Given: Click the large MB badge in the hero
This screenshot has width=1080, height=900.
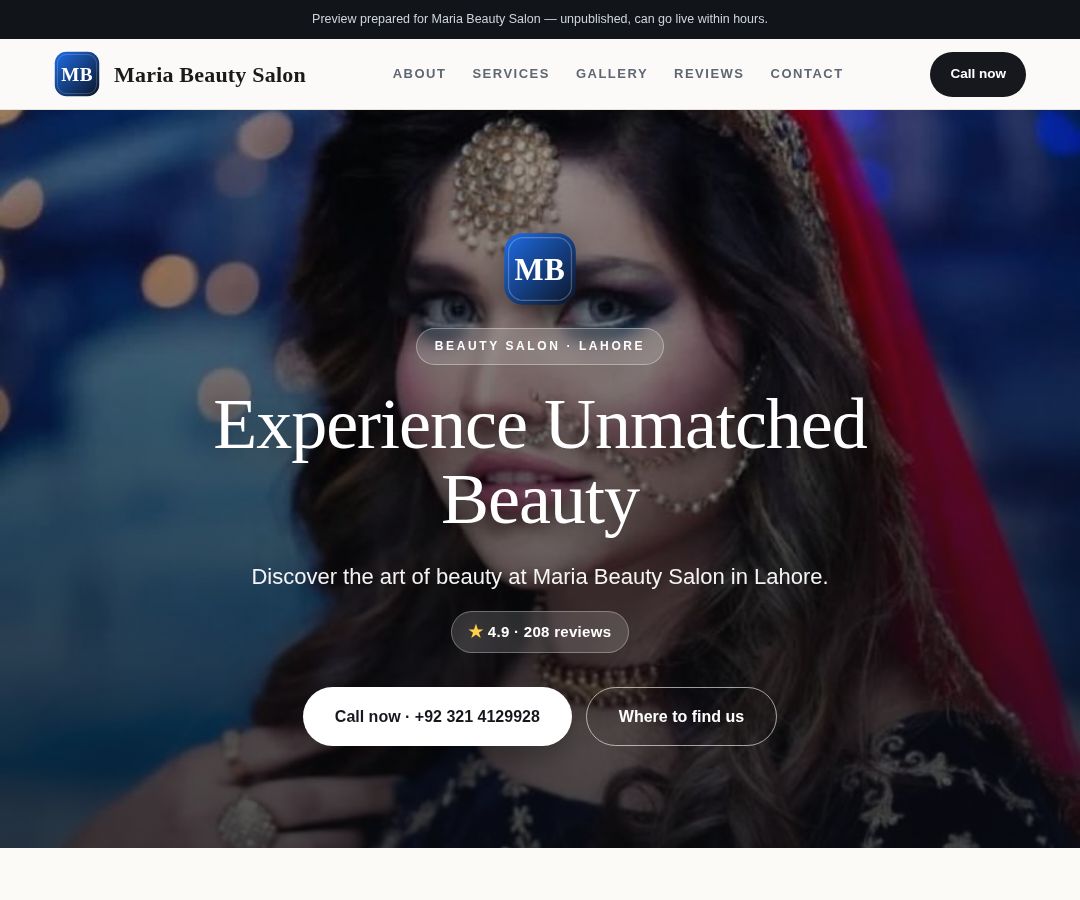Looking at the screenshot, I should coord(539,269).
